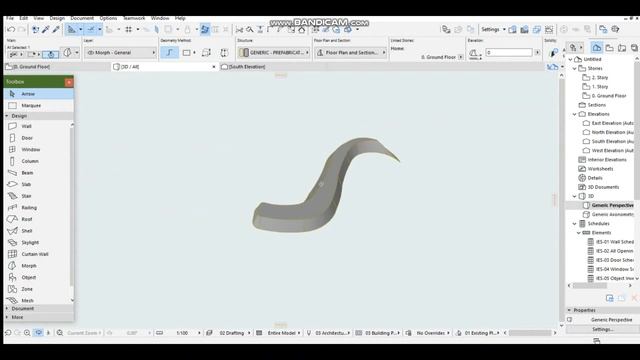Select the Curtain Wall tool
Screen dimensions: 640x360
(38, 254)
